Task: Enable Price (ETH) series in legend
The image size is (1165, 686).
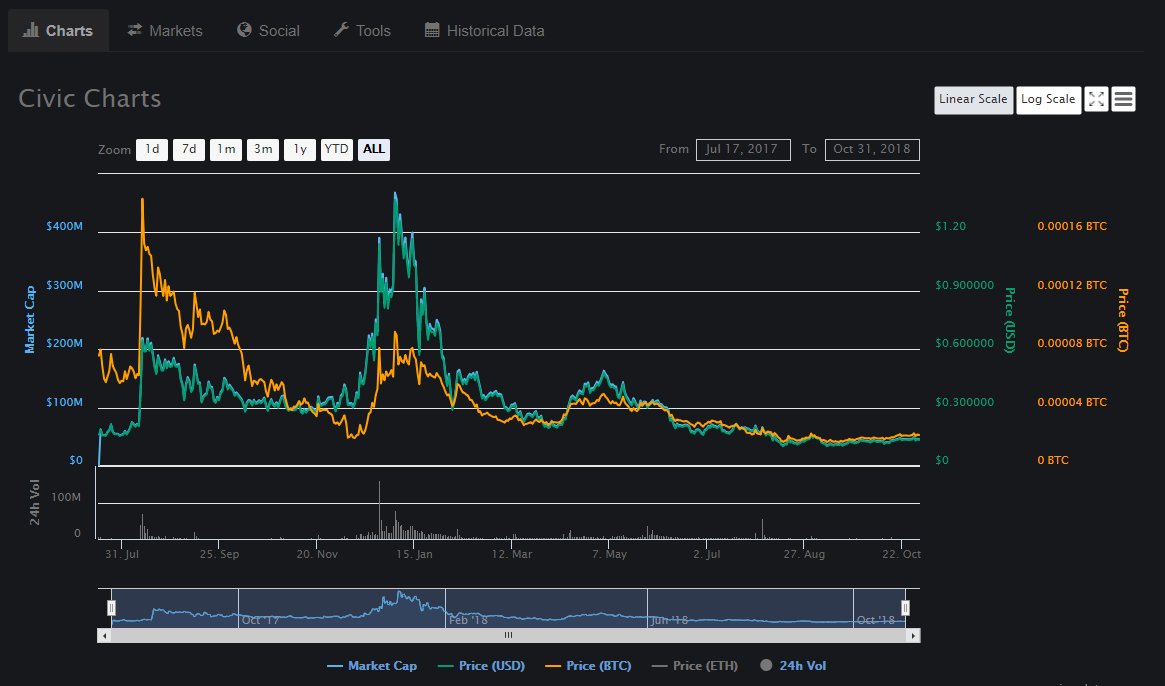Action: [x=695, y=666]
